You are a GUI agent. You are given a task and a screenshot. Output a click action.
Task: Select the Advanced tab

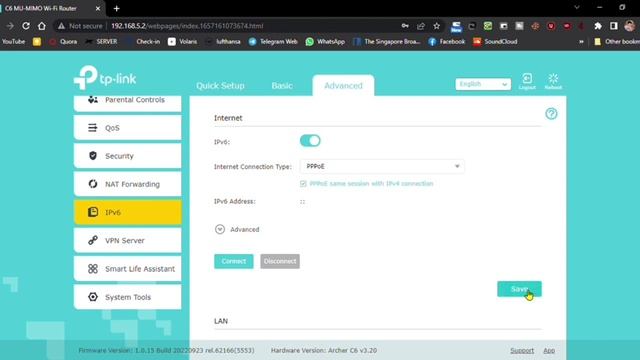pyautogui.click(x=343, y=86)
